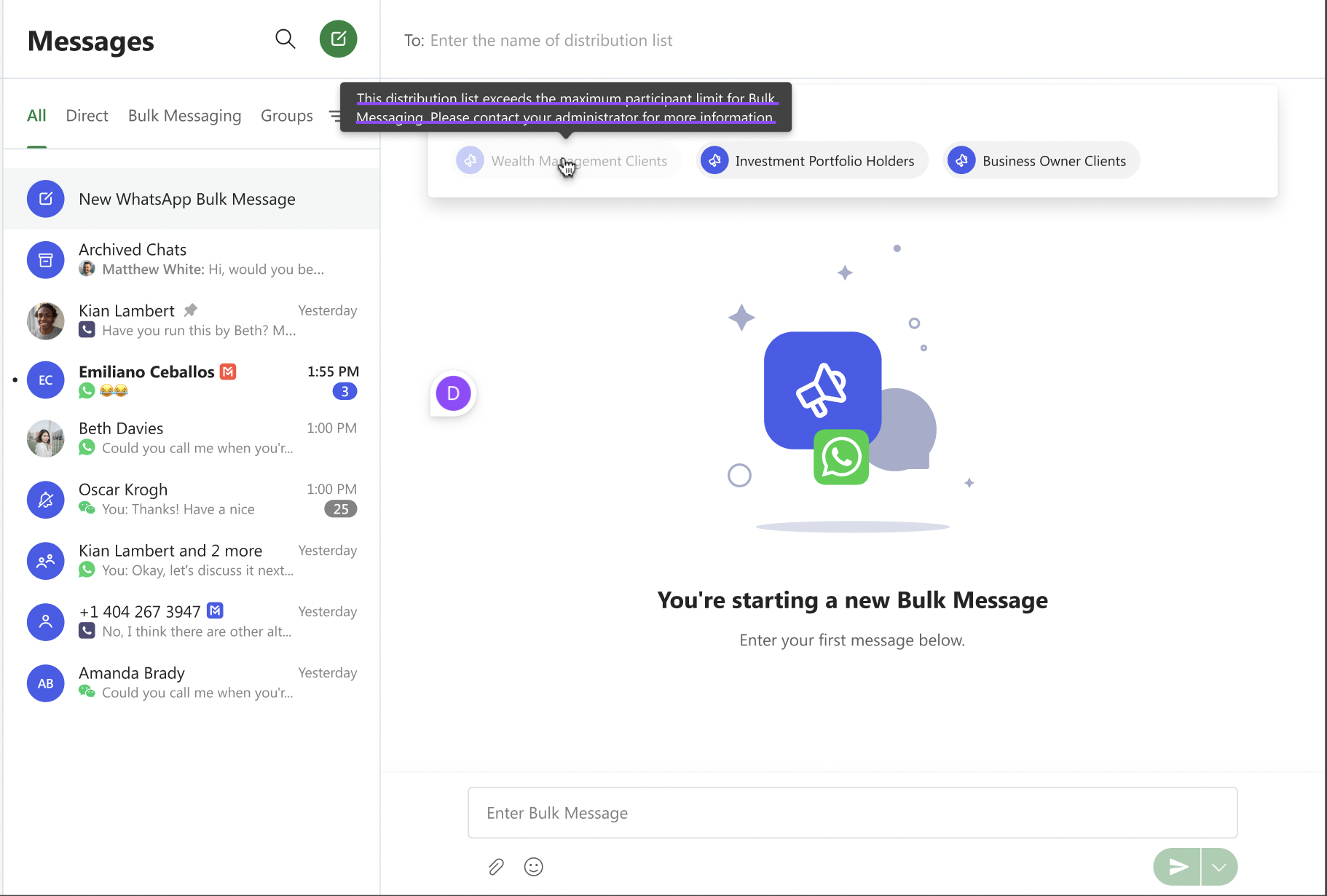1327x896 pixels.
Task: Click the group avatar for Kian Lambert and 2 more
Action: [46, 561]
